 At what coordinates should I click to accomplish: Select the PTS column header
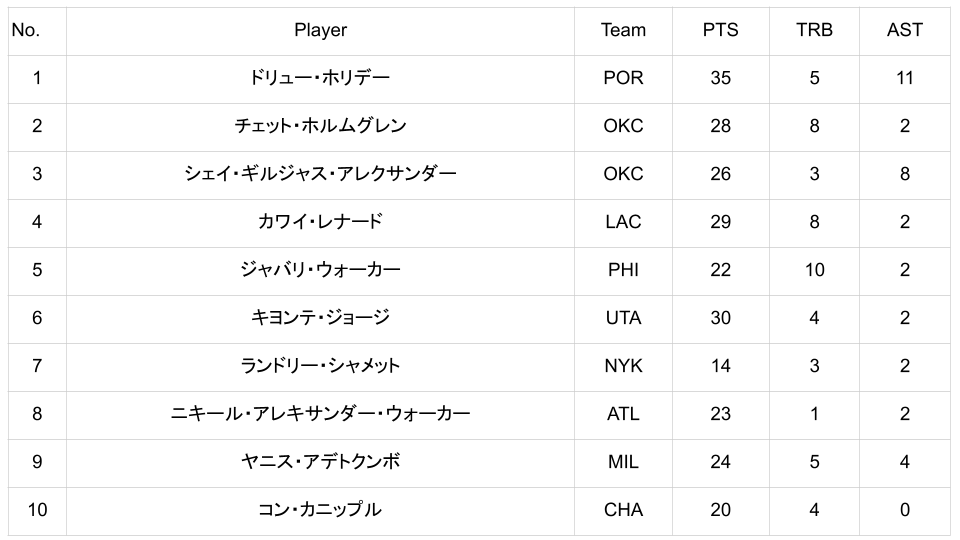pos(720,30)
